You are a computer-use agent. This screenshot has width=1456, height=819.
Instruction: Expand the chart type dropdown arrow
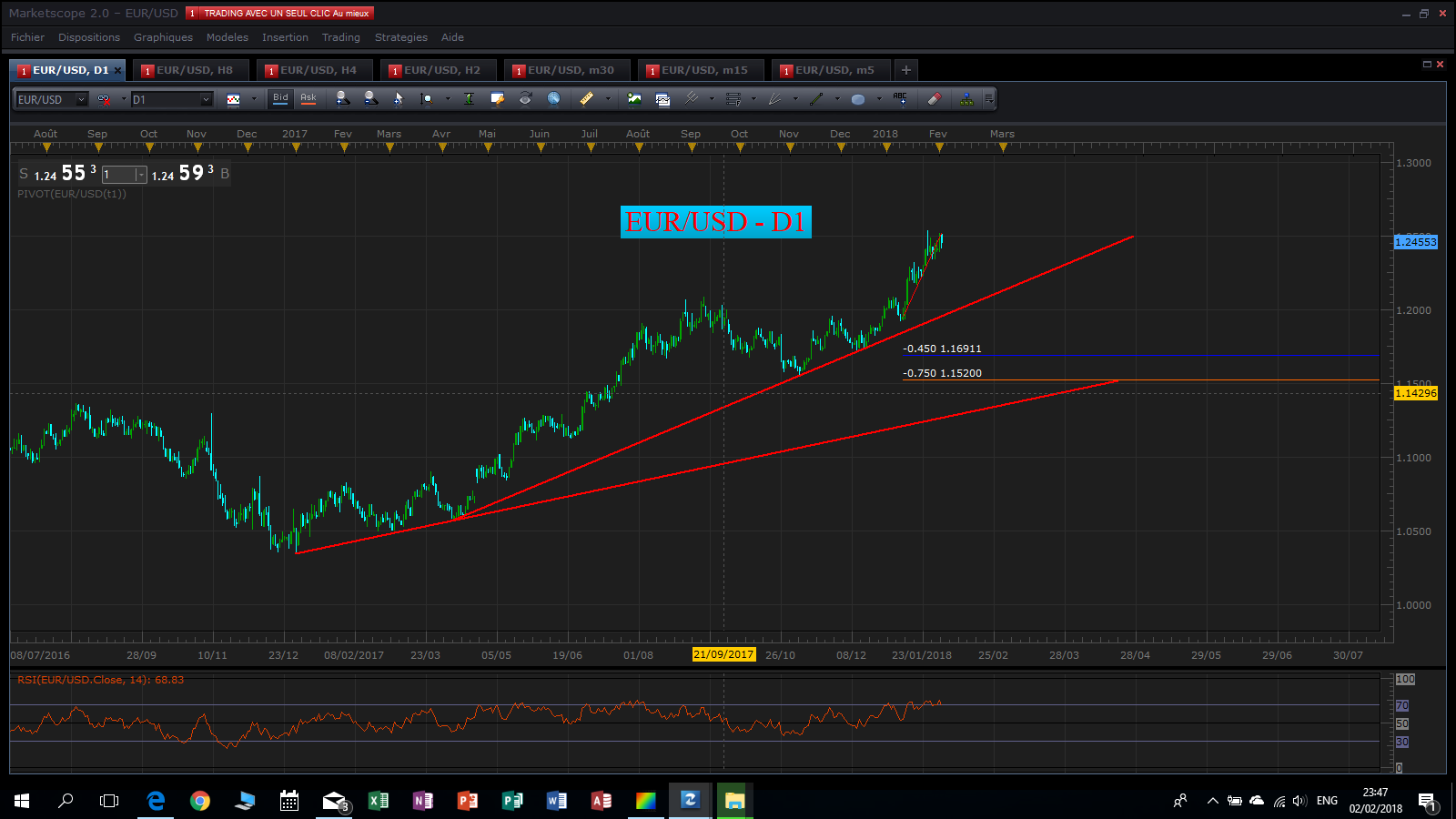(x=254, y=99)
